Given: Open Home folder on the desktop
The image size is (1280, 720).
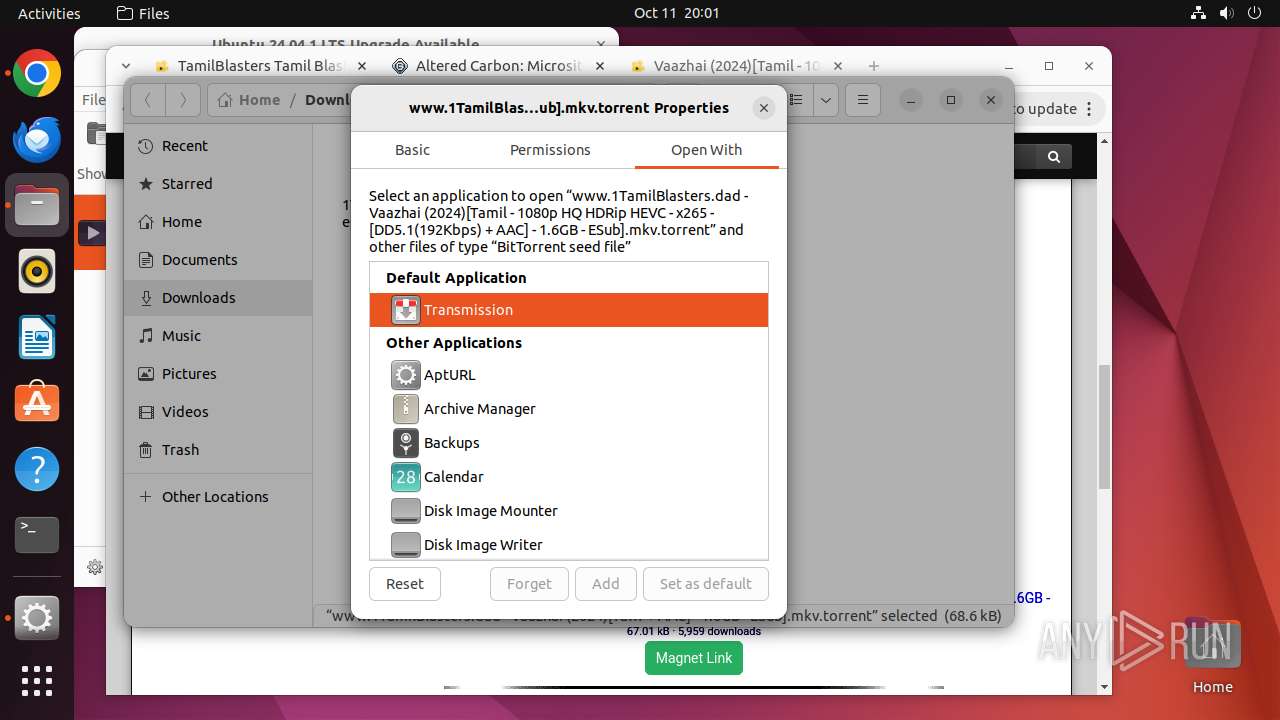Looking at the screenshot, I should 1212,655.
